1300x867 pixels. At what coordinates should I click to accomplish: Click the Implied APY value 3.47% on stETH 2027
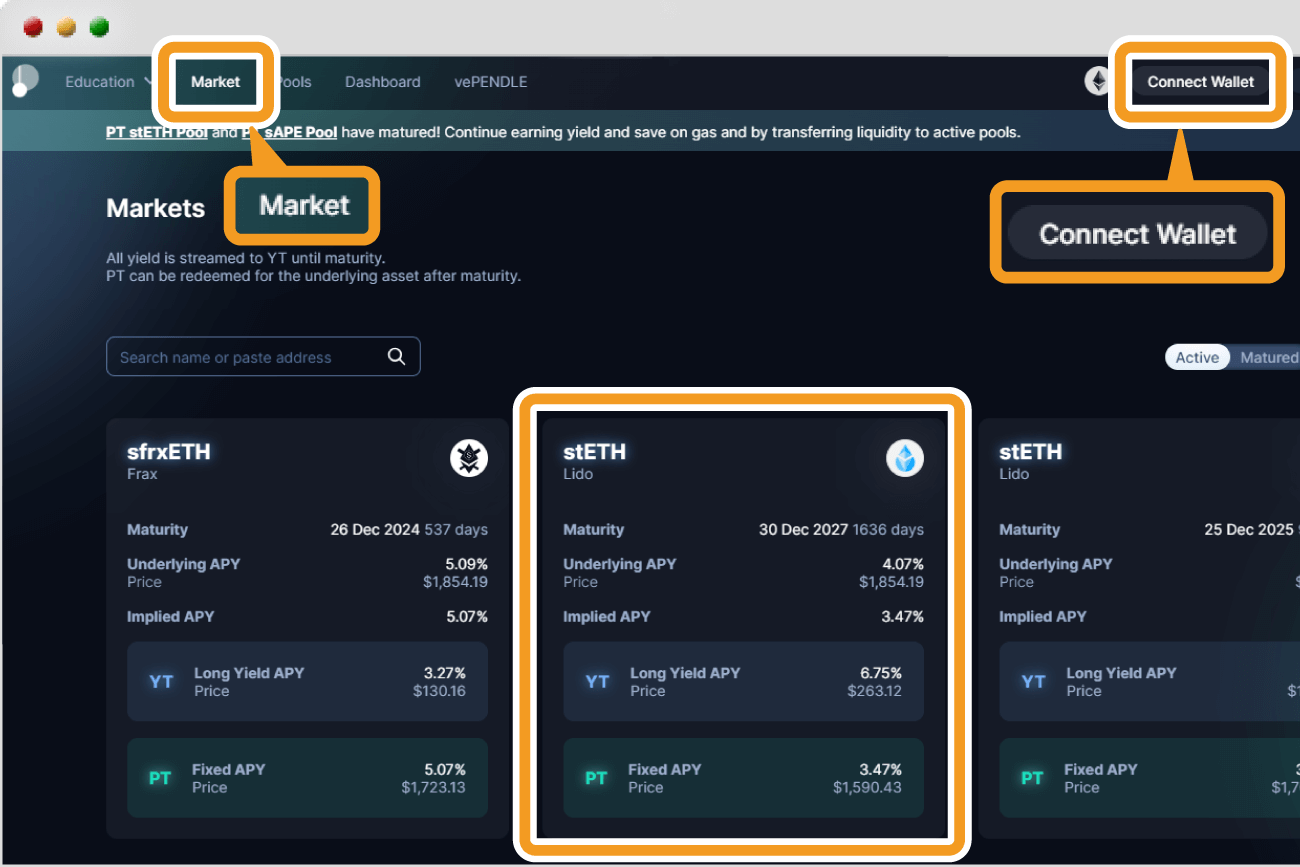[902, 617]
